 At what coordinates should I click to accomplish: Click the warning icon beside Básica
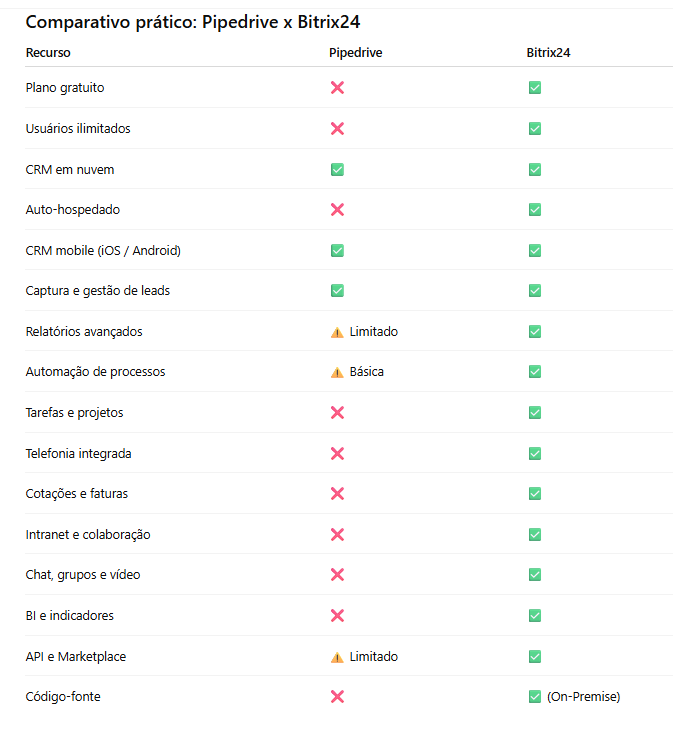pyautogui.click(x=337, y=372)
